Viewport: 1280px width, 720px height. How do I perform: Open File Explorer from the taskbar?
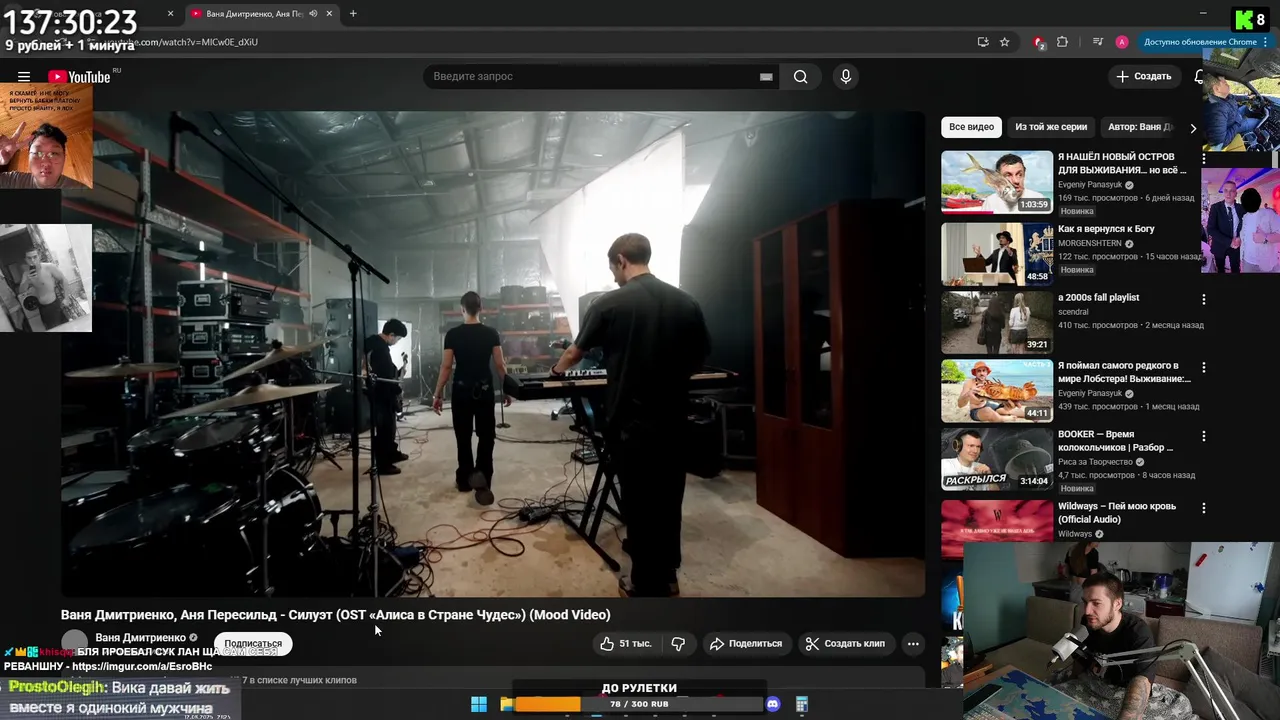click(507, 704)
